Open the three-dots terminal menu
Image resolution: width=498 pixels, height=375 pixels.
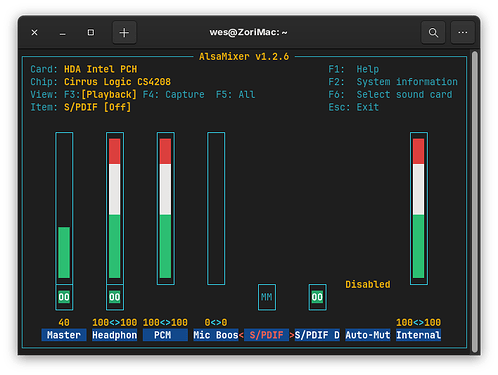463,32
